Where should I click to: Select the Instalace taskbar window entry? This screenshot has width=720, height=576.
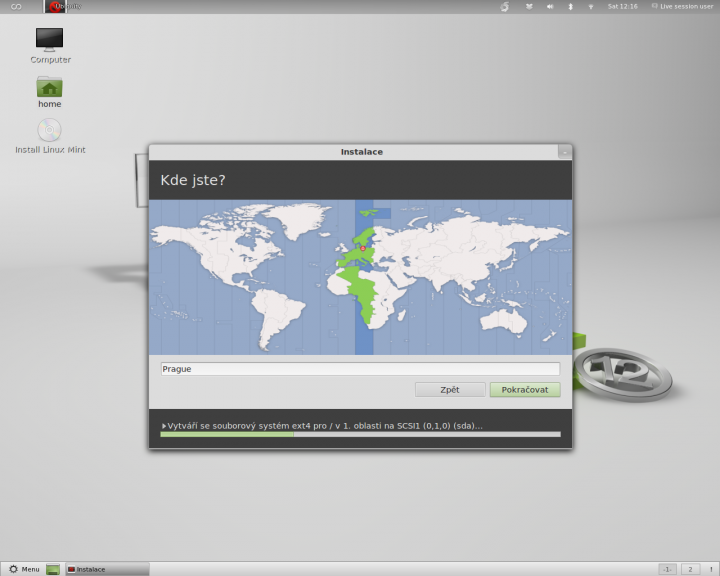tap(107, 569)
